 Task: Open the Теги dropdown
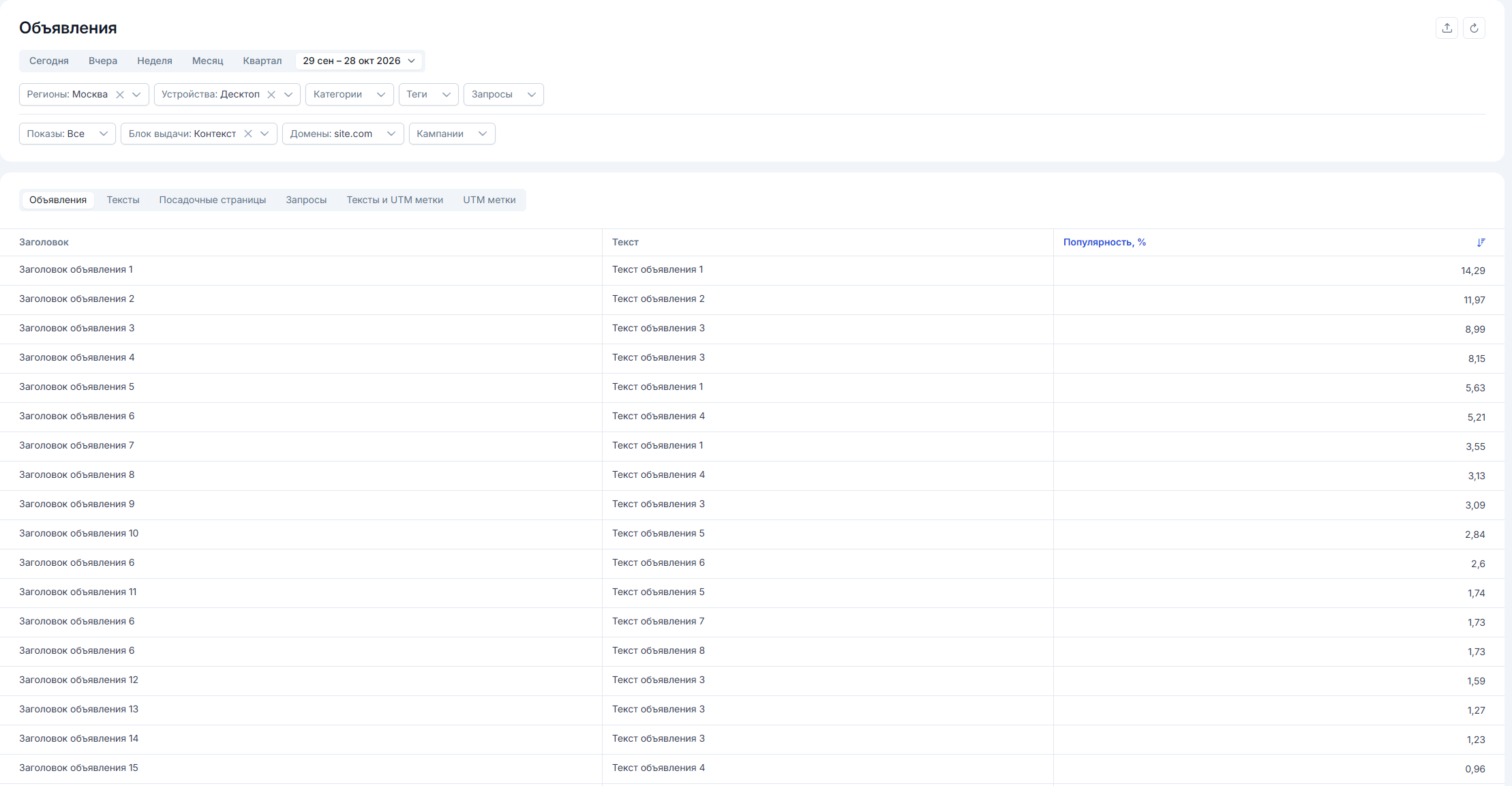click(x=429, y=95)
